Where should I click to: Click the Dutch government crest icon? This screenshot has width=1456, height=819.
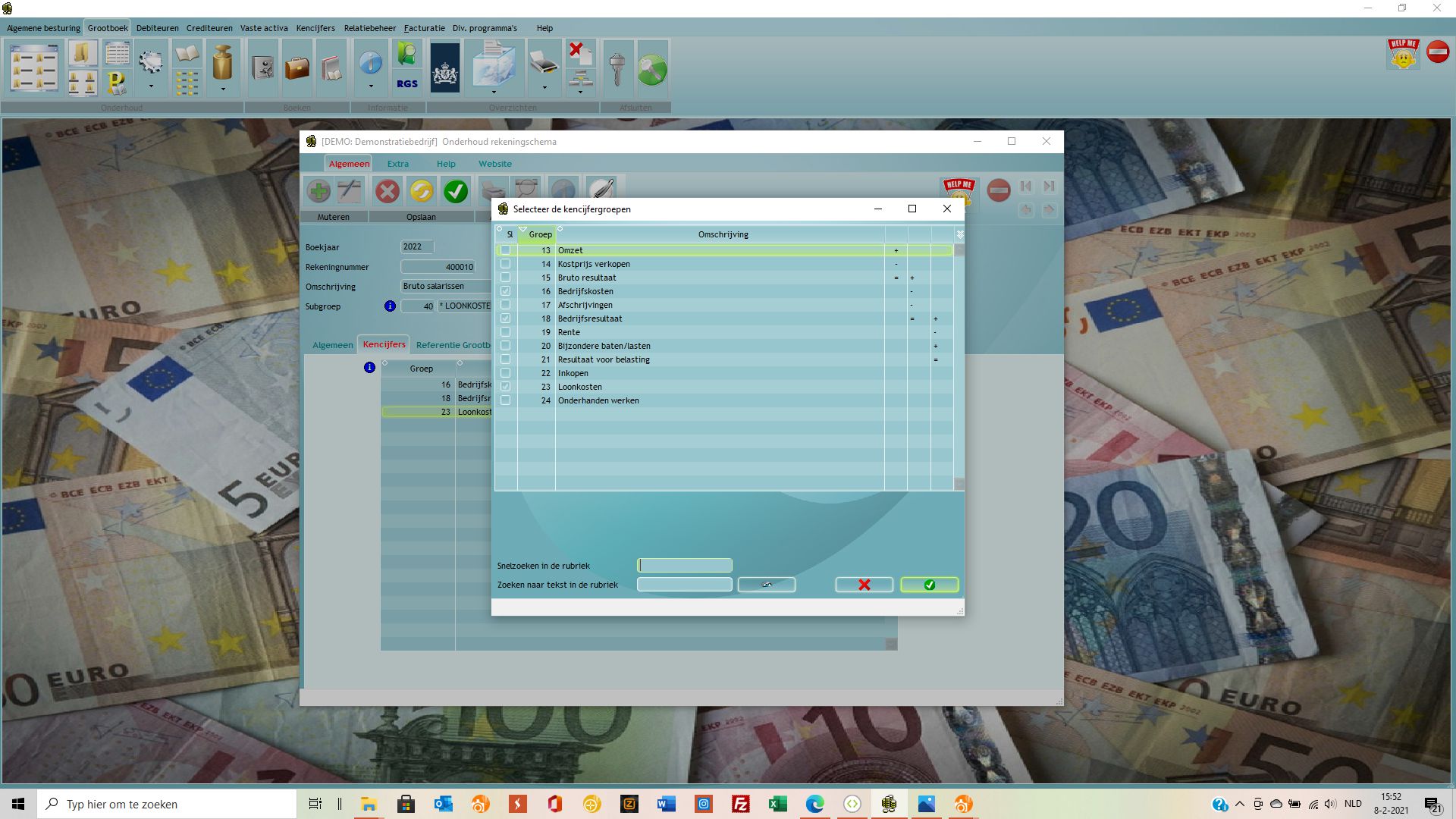click(445, 68)
